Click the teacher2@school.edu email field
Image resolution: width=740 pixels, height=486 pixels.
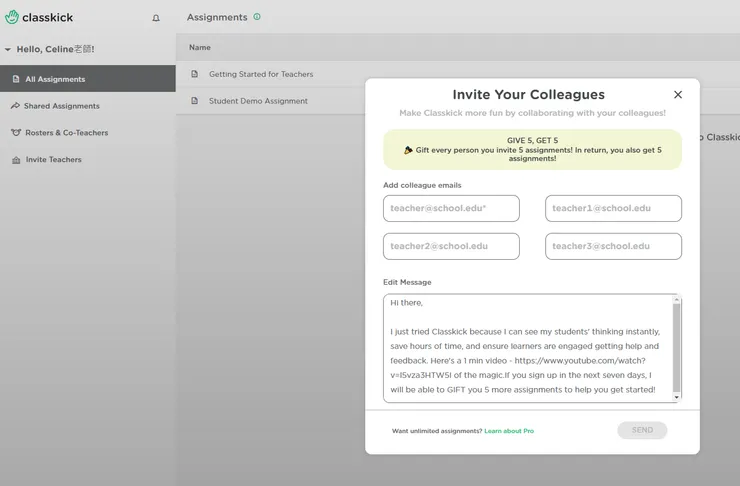tap(451, 246)
